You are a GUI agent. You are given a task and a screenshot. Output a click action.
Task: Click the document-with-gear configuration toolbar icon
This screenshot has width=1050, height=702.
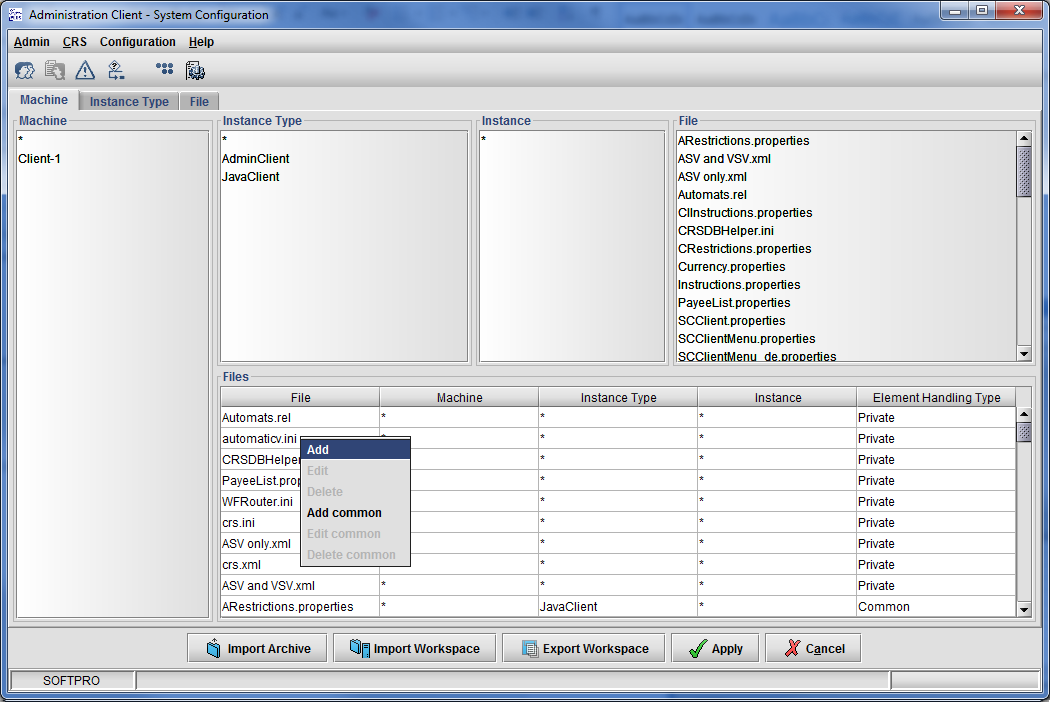(196, 70)
